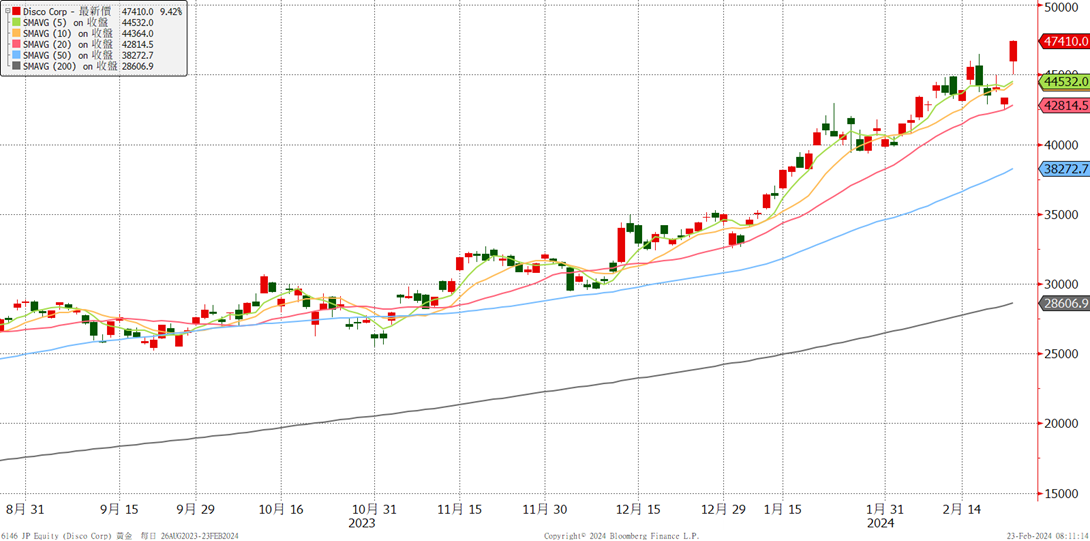
Task: Click the 42814.5 value in the legend
Action: coord(137,45)
